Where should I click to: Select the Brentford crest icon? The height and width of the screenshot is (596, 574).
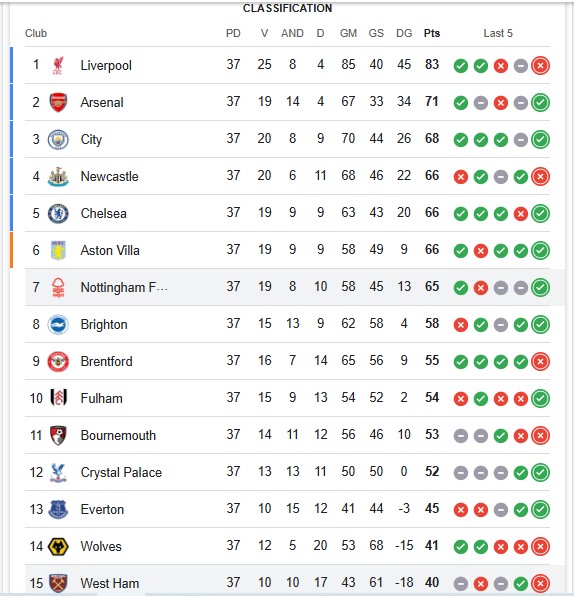tap(58, 361)
